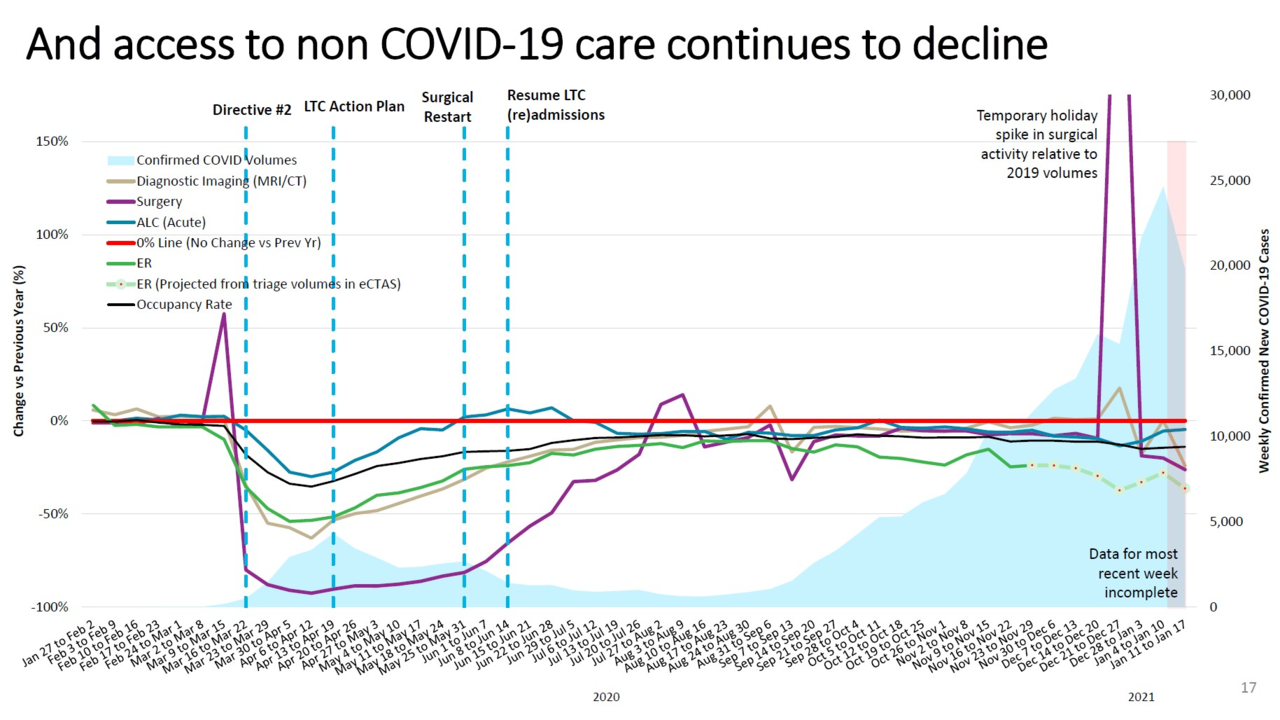Select the Surgical Restart marker label

(x=447, y=107)
